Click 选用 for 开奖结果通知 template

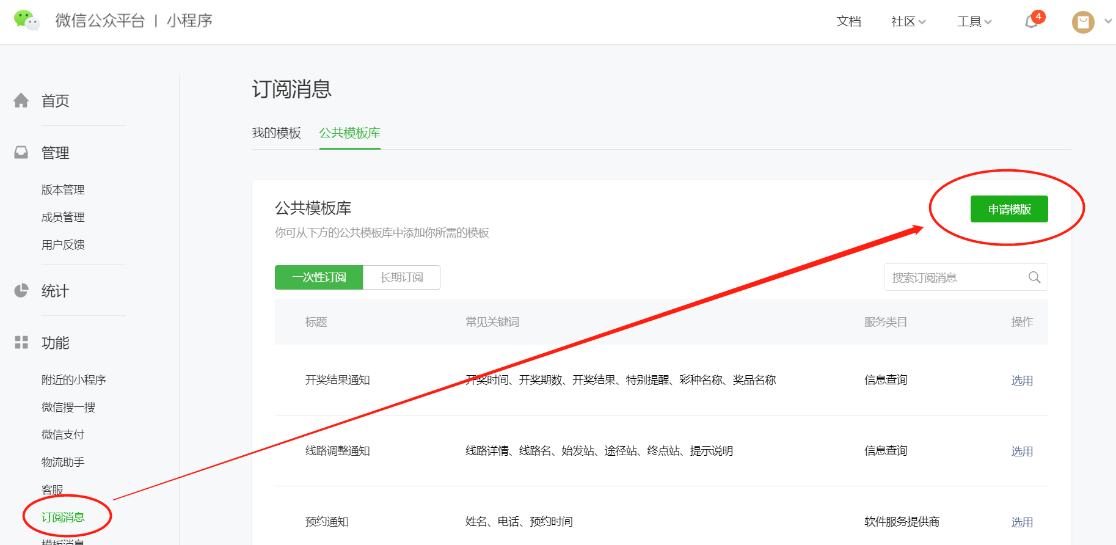1021,381
